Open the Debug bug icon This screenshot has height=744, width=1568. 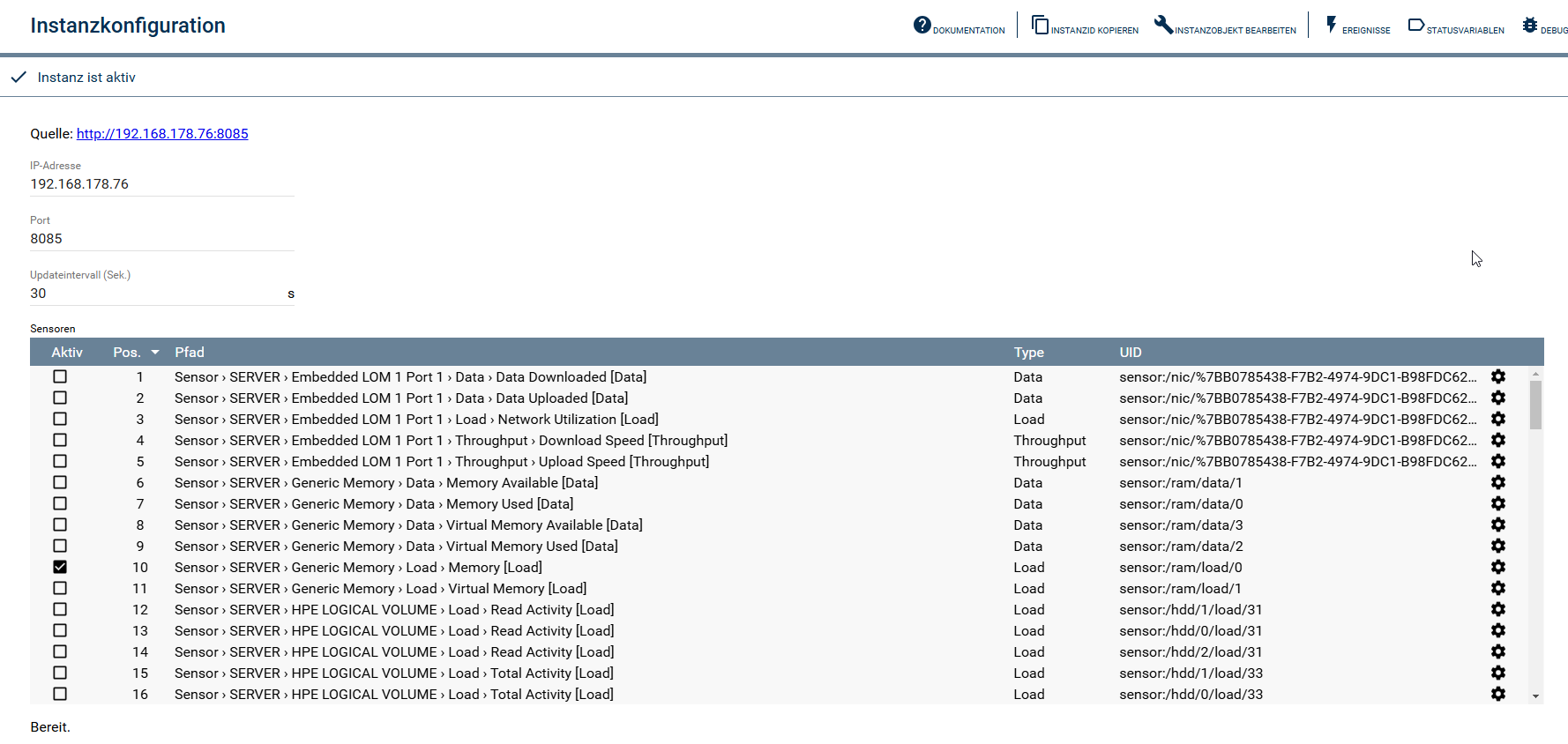click(1530, 26)
